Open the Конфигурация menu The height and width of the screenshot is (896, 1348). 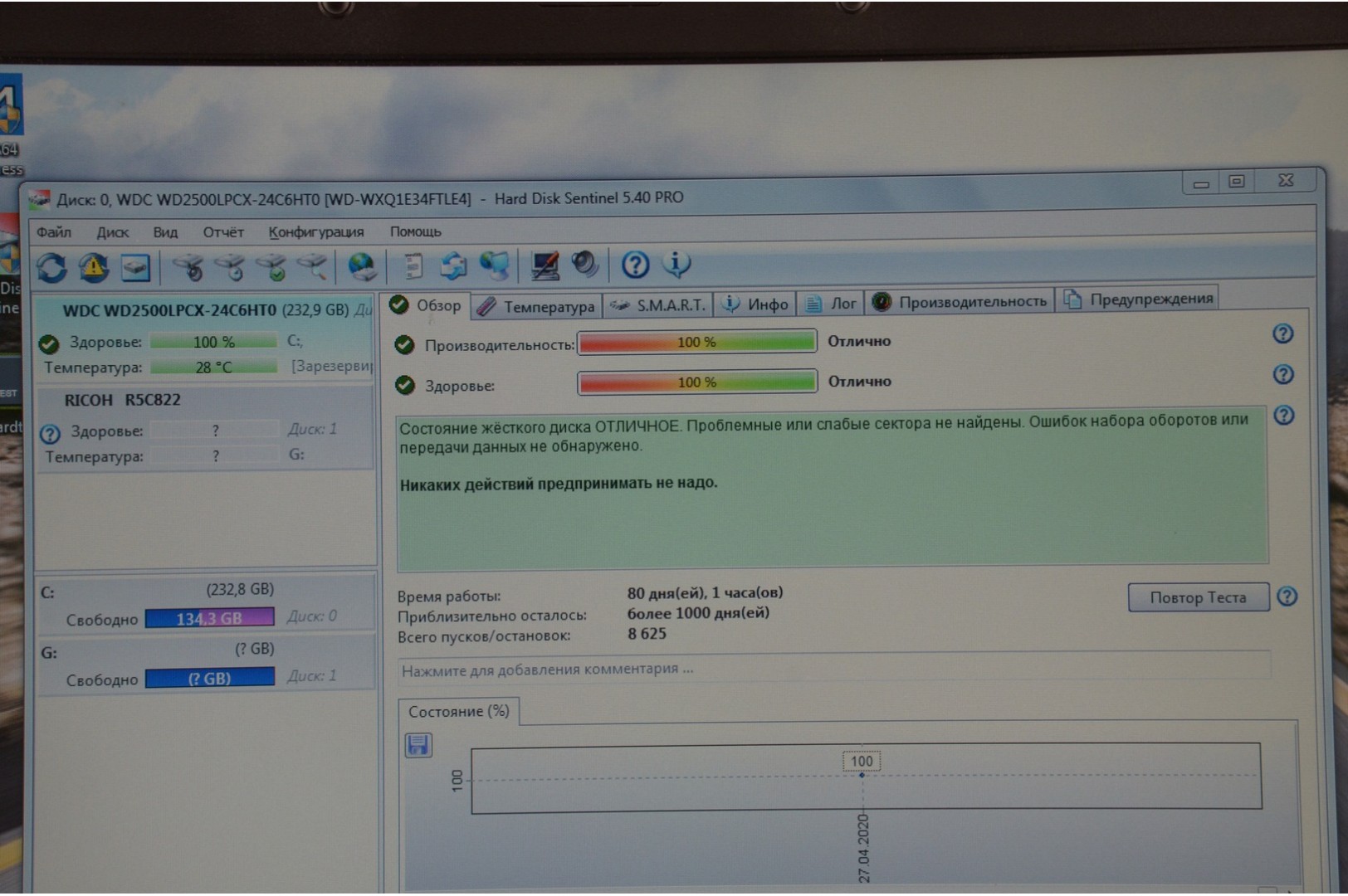tap(316, 232)
